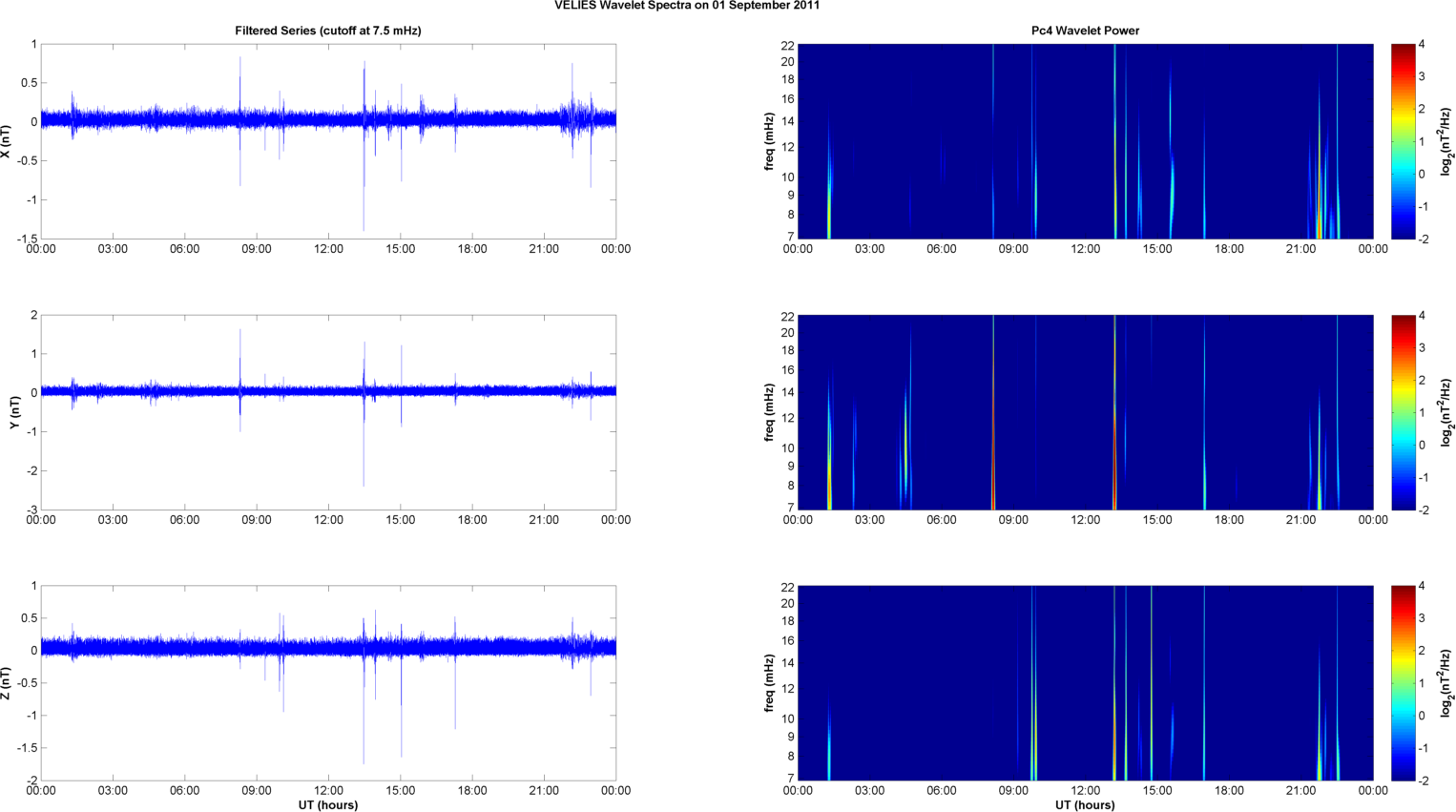1456x812 pixels.
Task: Click UT (hours) label under bottom wavelet plot
Action: [1085, 804]
